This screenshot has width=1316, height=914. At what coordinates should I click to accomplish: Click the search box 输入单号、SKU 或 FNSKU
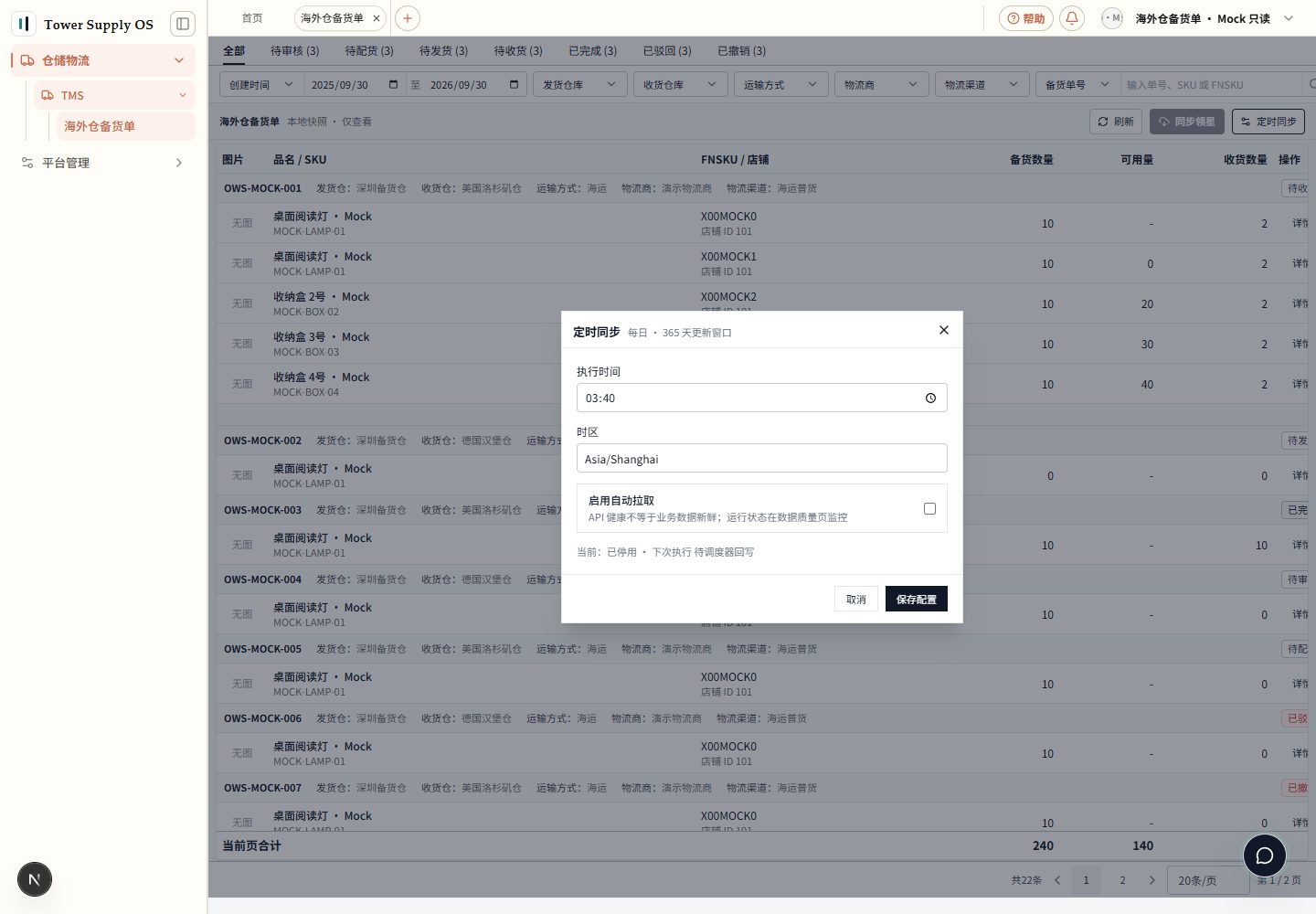tap(1212, 85)
